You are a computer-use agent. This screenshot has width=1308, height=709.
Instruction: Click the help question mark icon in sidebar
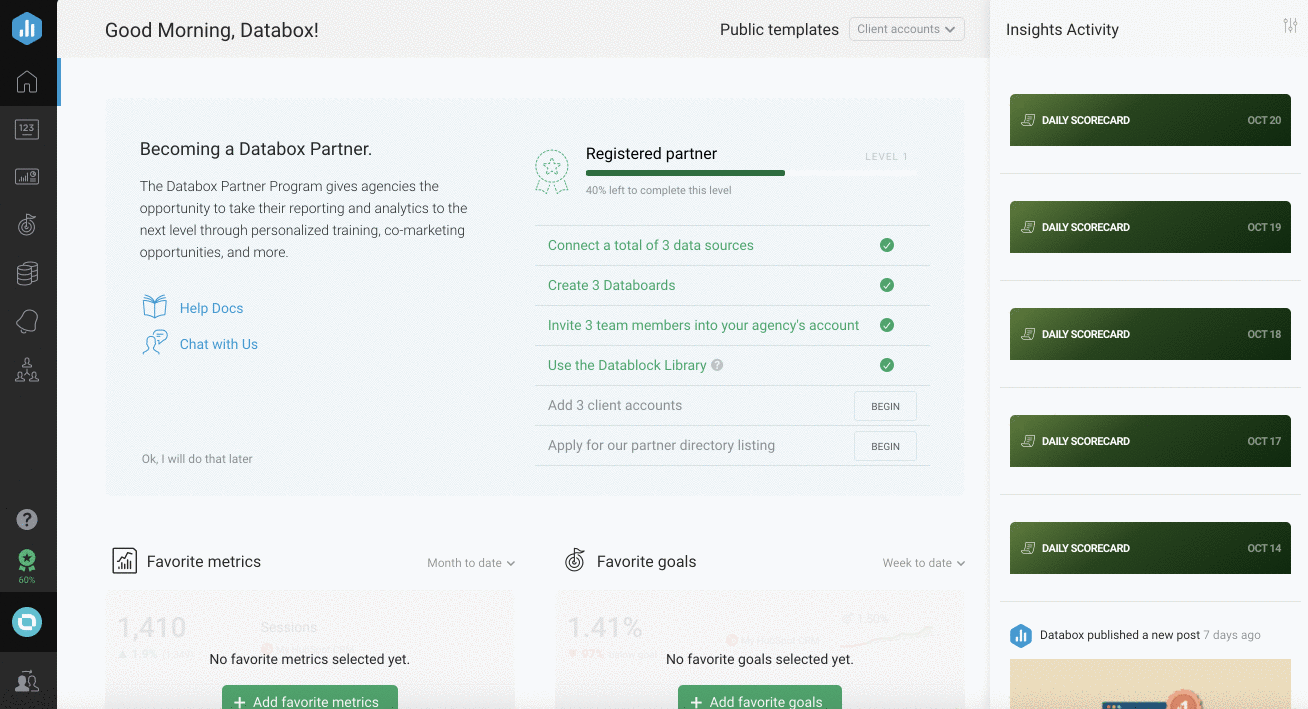pyautogui.click(x=27, y=519)
